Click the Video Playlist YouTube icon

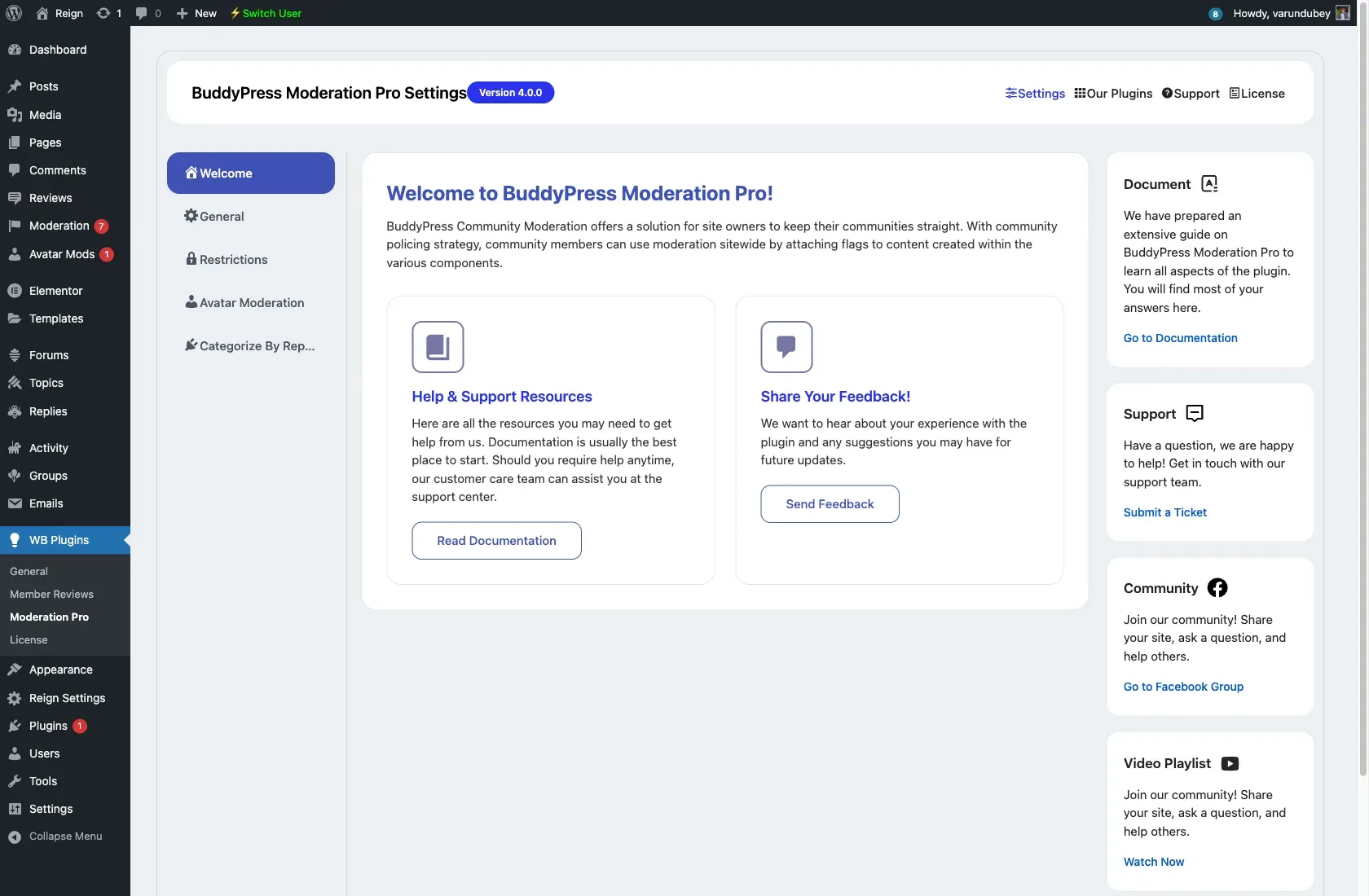(1230, 763)
